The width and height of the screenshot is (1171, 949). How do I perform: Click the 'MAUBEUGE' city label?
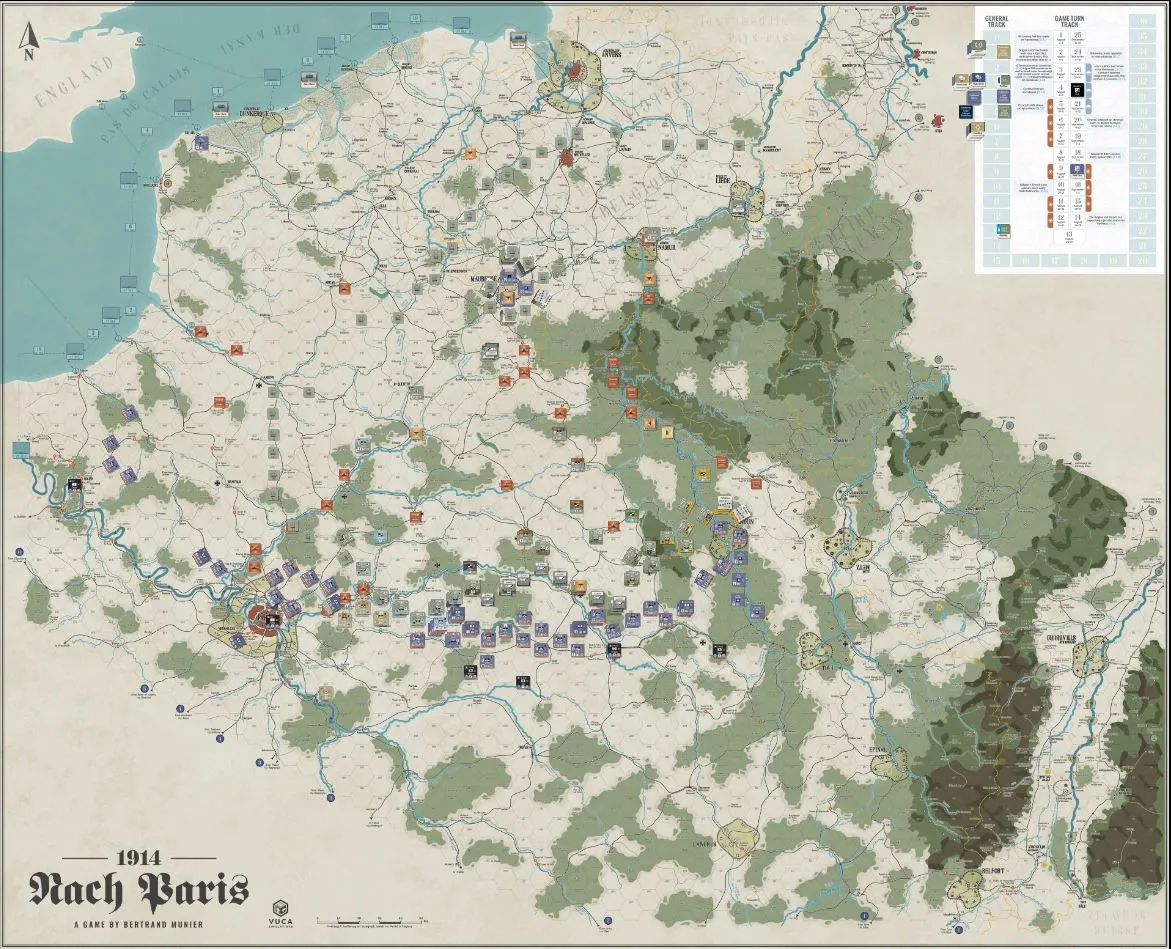pos(482,279)
